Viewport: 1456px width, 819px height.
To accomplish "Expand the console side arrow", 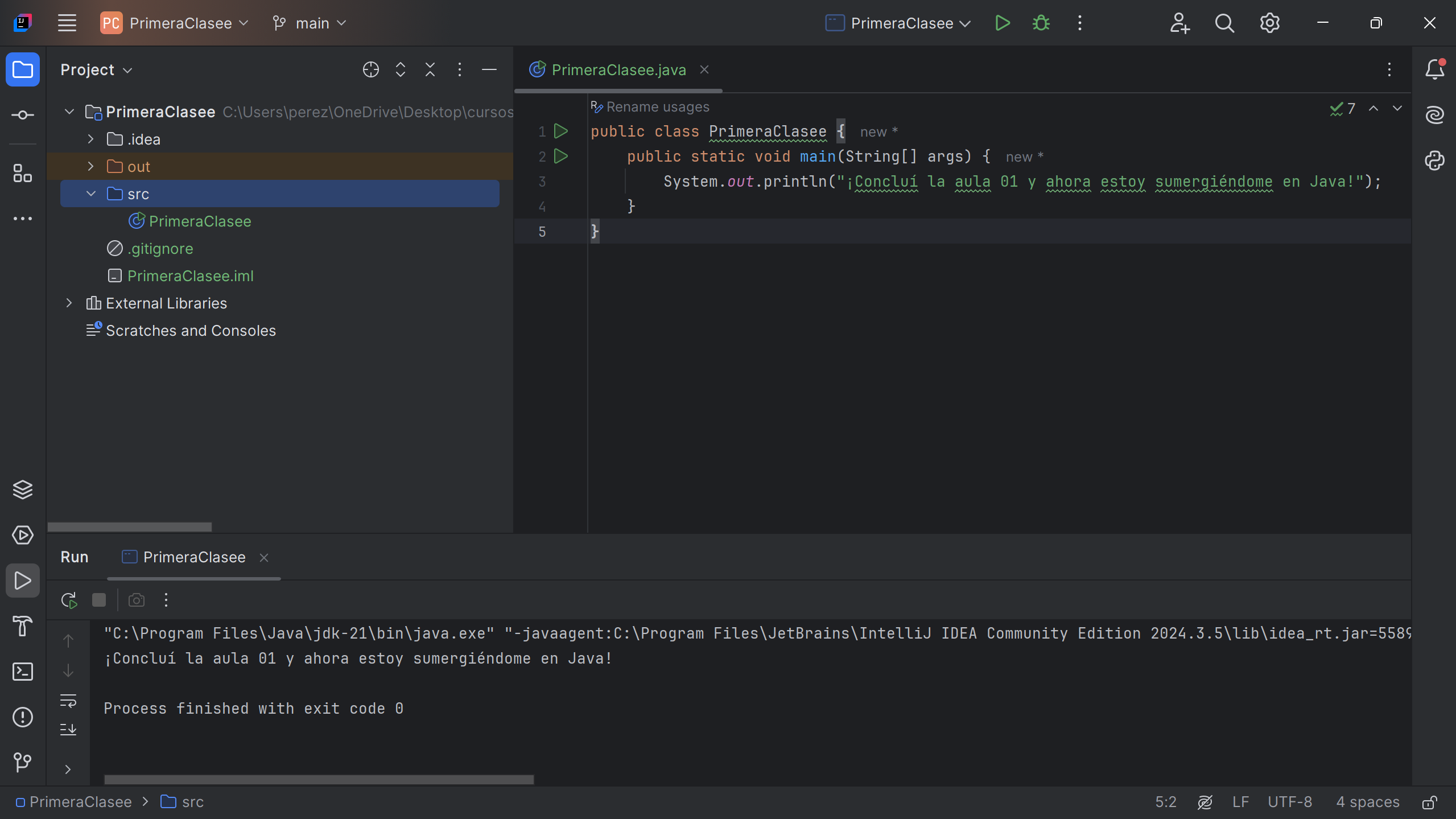I will pos(68,769).
